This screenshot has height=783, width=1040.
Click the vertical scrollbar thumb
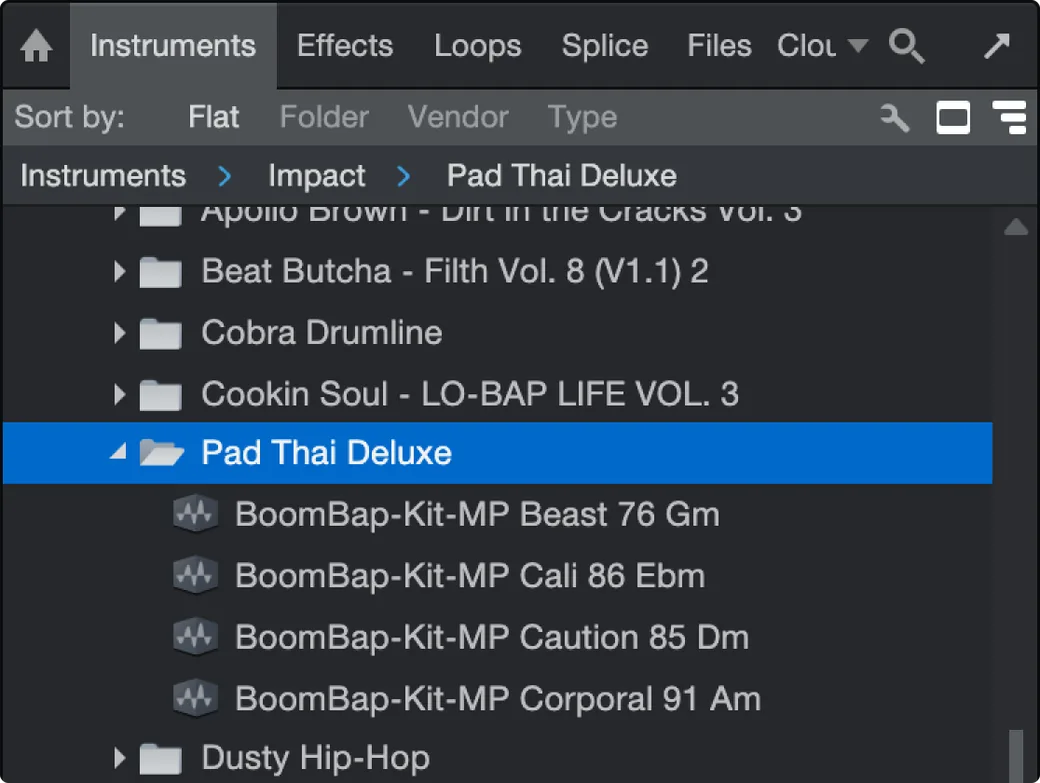1015,756
